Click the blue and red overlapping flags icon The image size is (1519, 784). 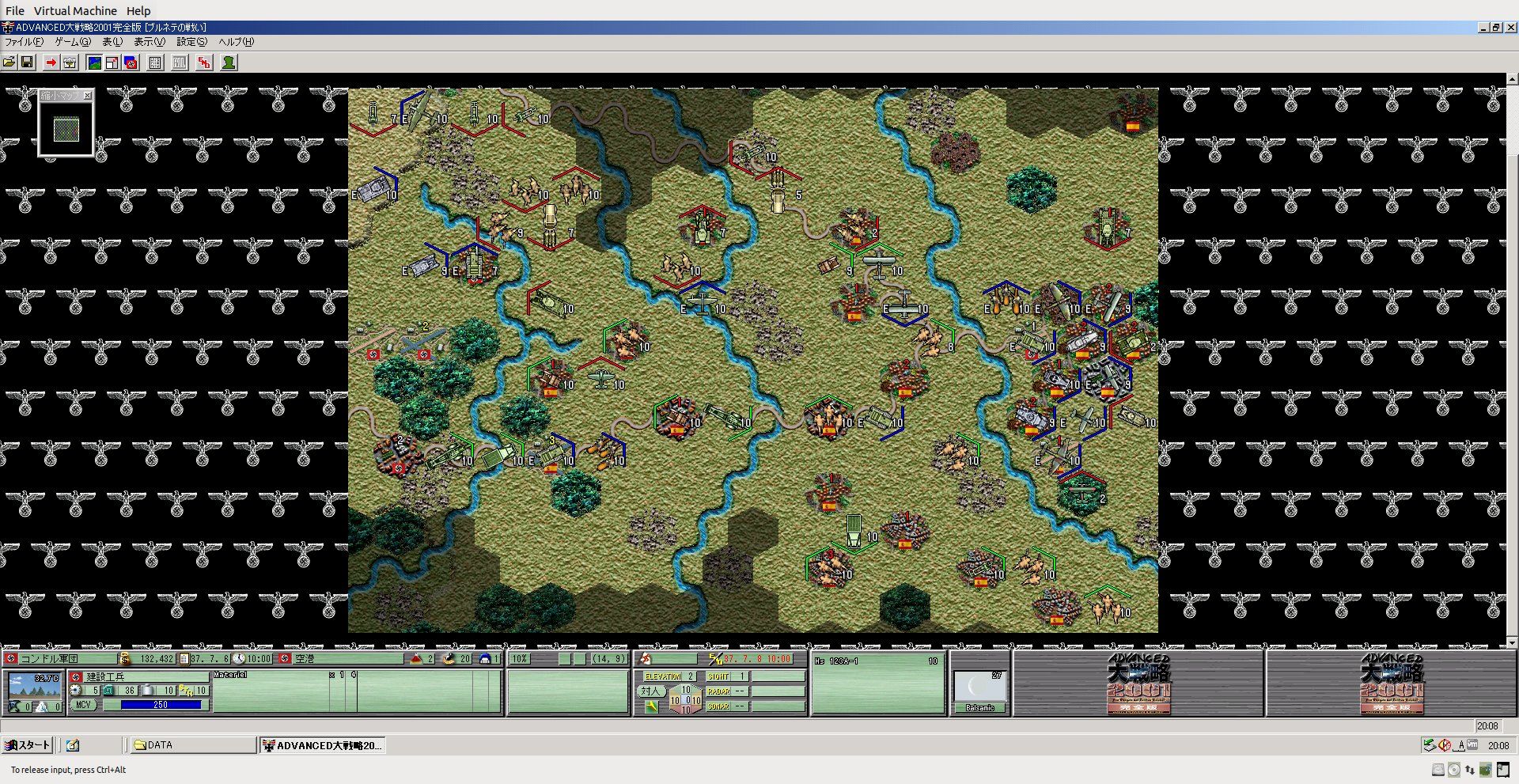click(x=131, y=62)
